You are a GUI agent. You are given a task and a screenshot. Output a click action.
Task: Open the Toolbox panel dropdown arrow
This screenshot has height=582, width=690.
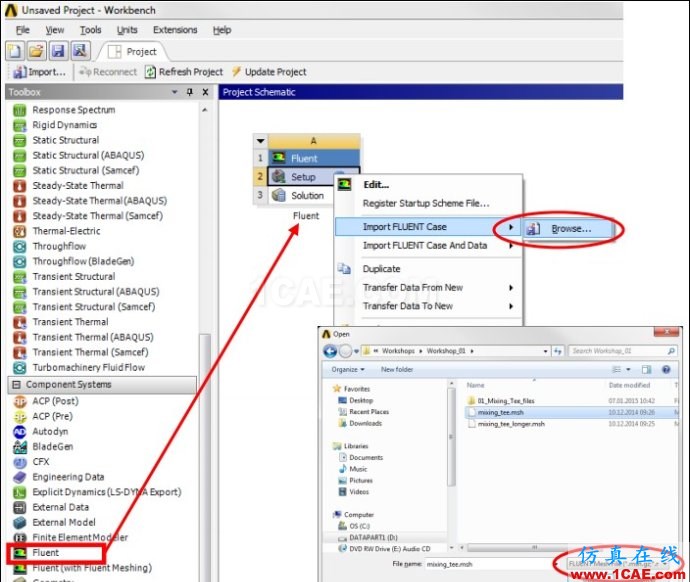click(175, 92)
